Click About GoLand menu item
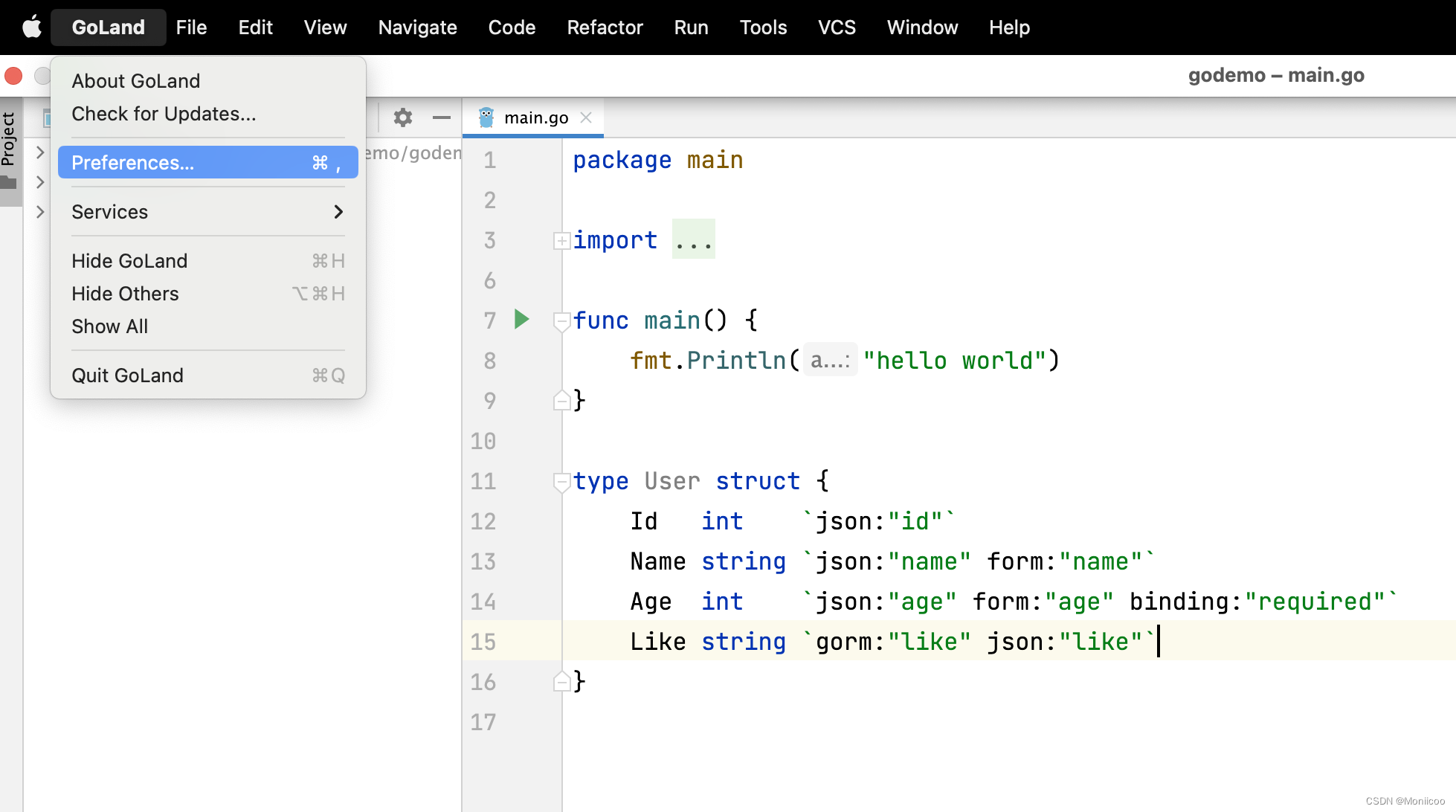The width and height of the screenshot is (1456, 812). tap(135, 81)
